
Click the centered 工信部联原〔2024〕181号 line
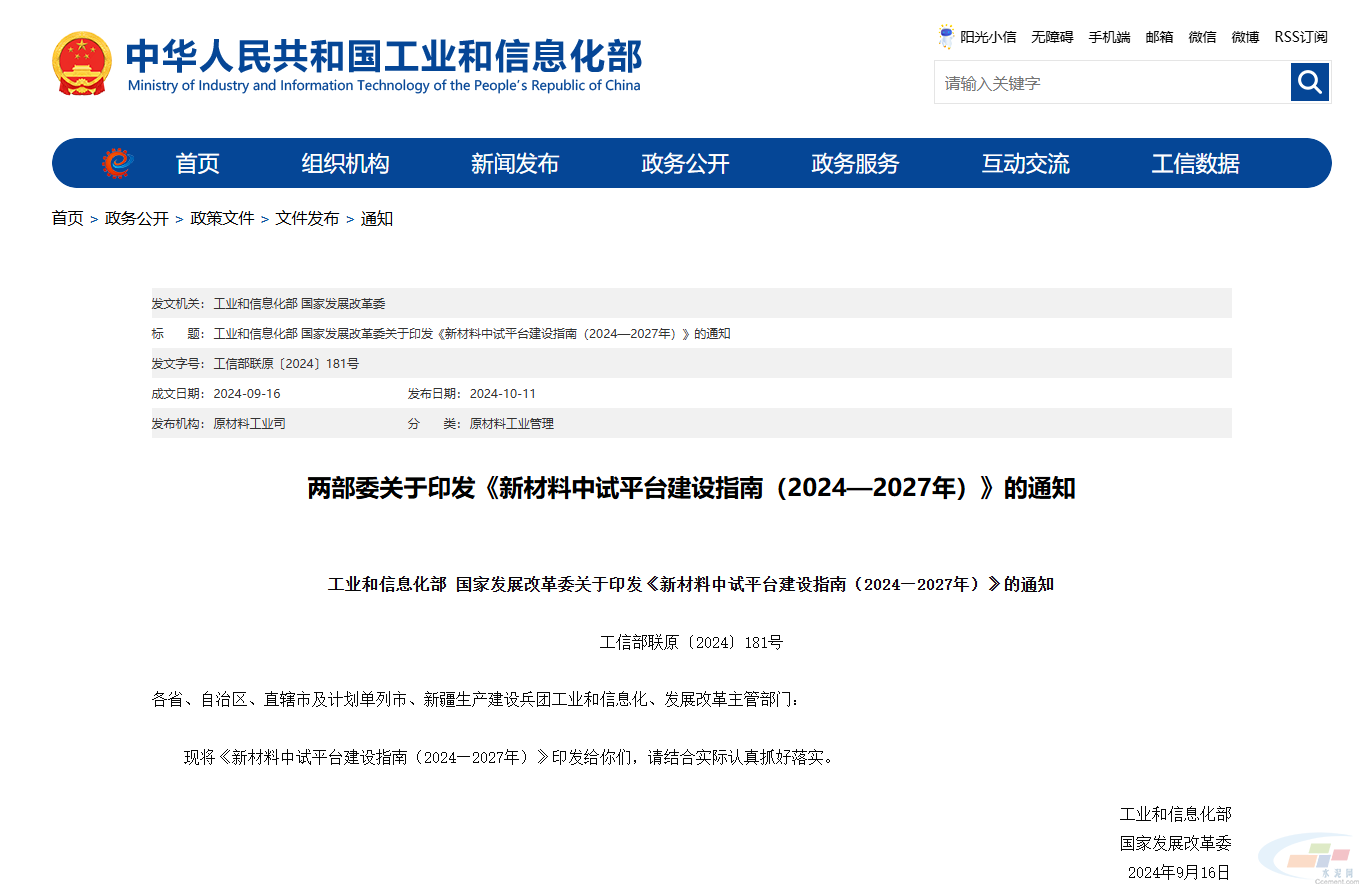(691, 642)
